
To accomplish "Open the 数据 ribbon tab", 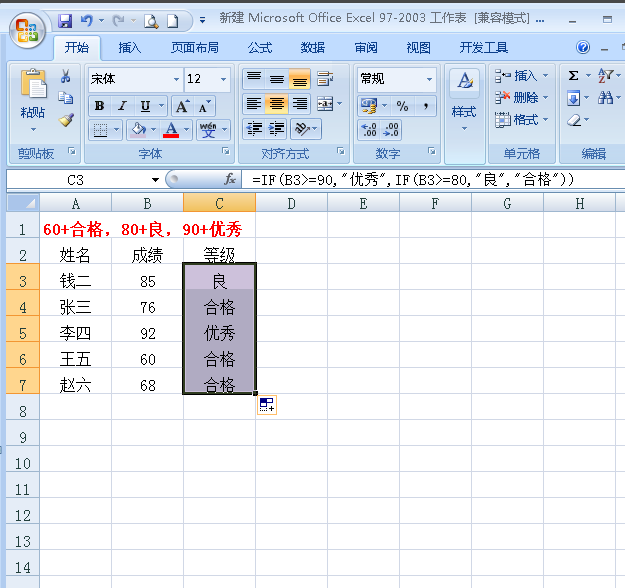I will point(312,48).
